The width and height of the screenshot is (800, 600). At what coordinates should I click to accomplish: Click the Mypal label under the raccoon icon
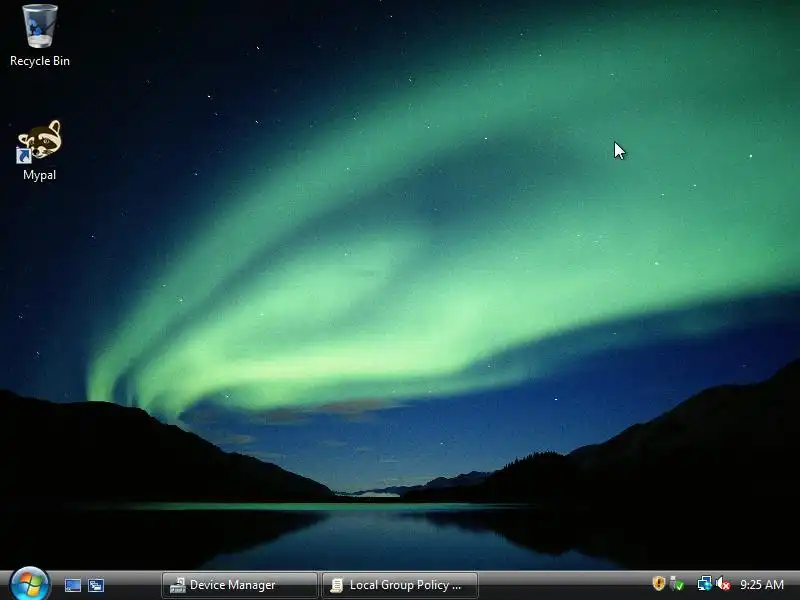[39, 175]
